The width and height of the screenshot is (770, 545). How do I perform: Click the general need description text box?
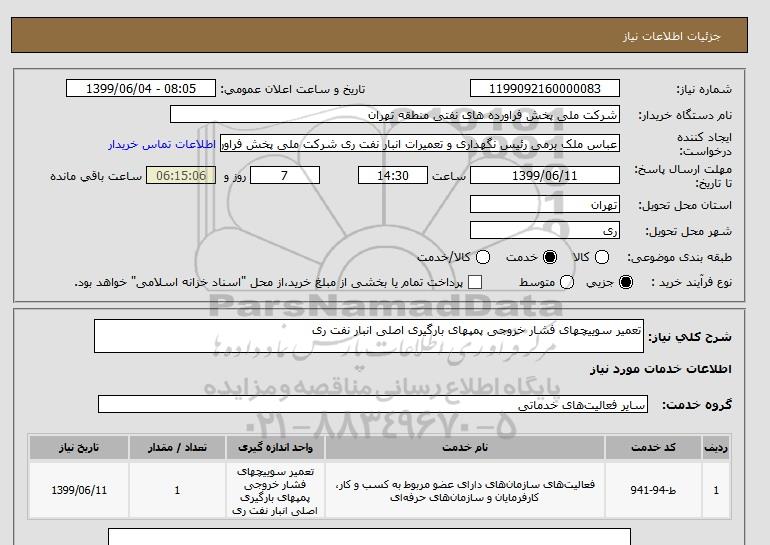[x=369, y=336]
